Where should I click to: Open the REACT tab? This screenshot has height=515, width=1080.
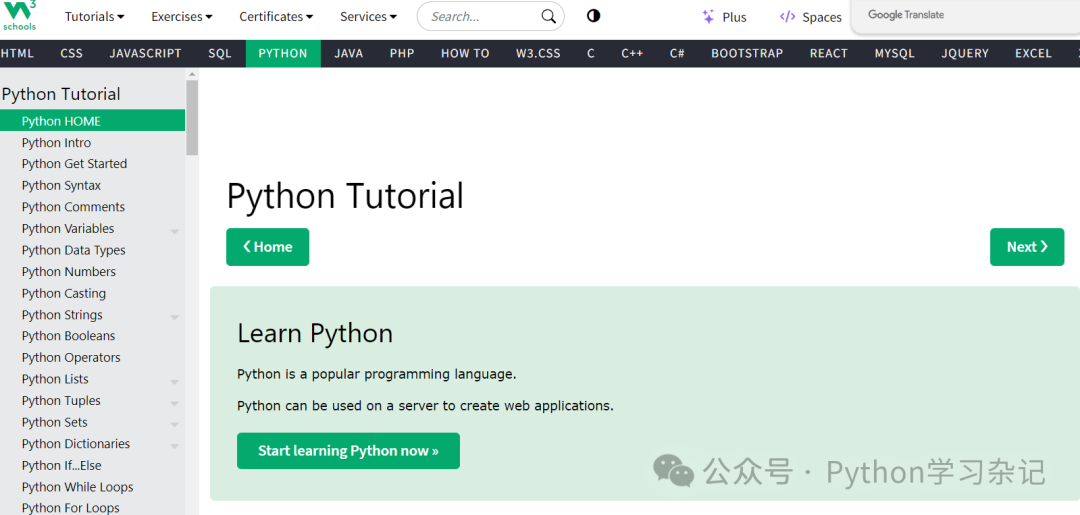829,53
